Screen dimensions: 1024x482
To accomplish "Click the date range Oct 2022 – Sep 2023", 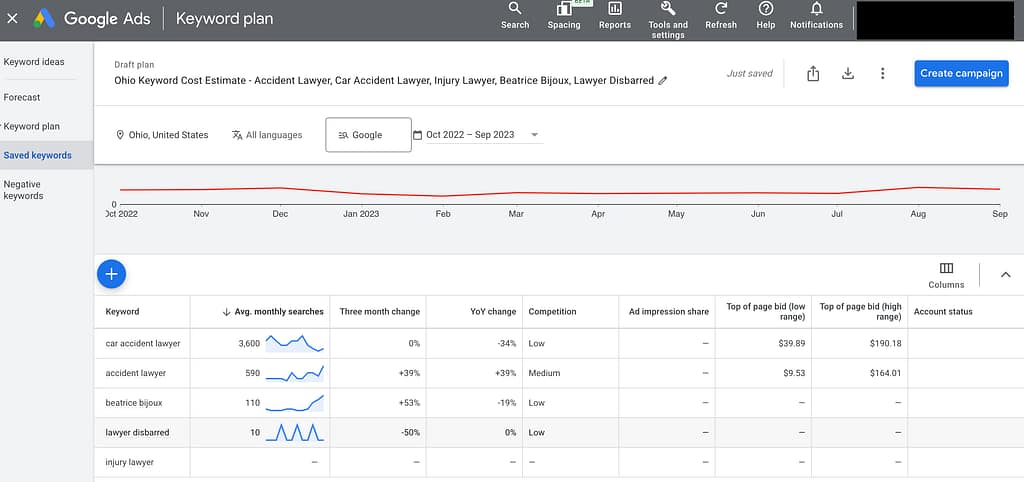I will coord(470,135).
